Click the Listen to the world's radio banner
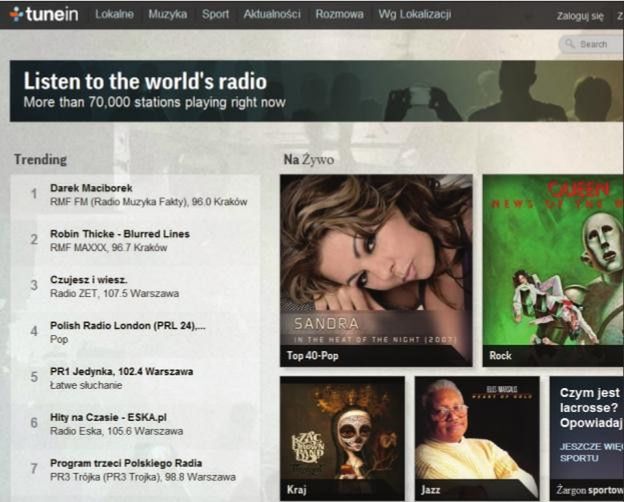This screenshot has height=502, width=624. (x=317, y=91)
